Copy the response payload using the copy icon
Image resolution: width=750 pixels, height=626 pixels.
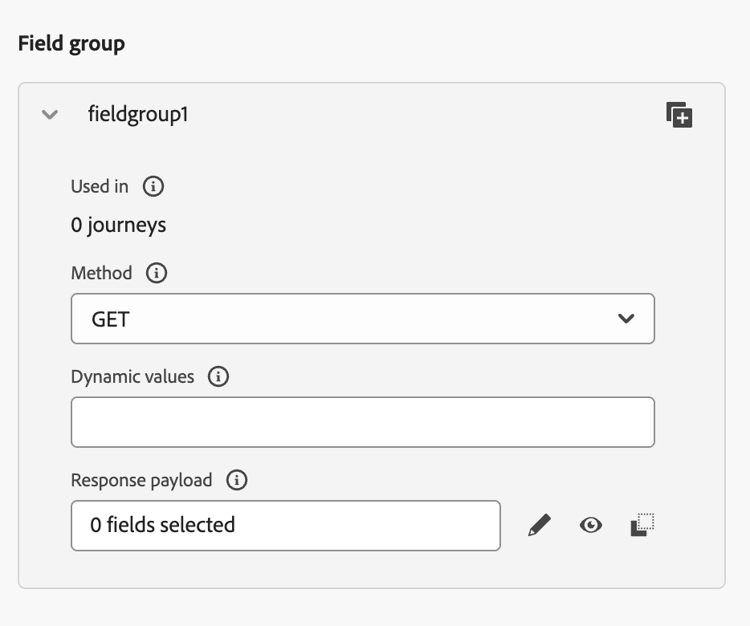coord(642,525)
